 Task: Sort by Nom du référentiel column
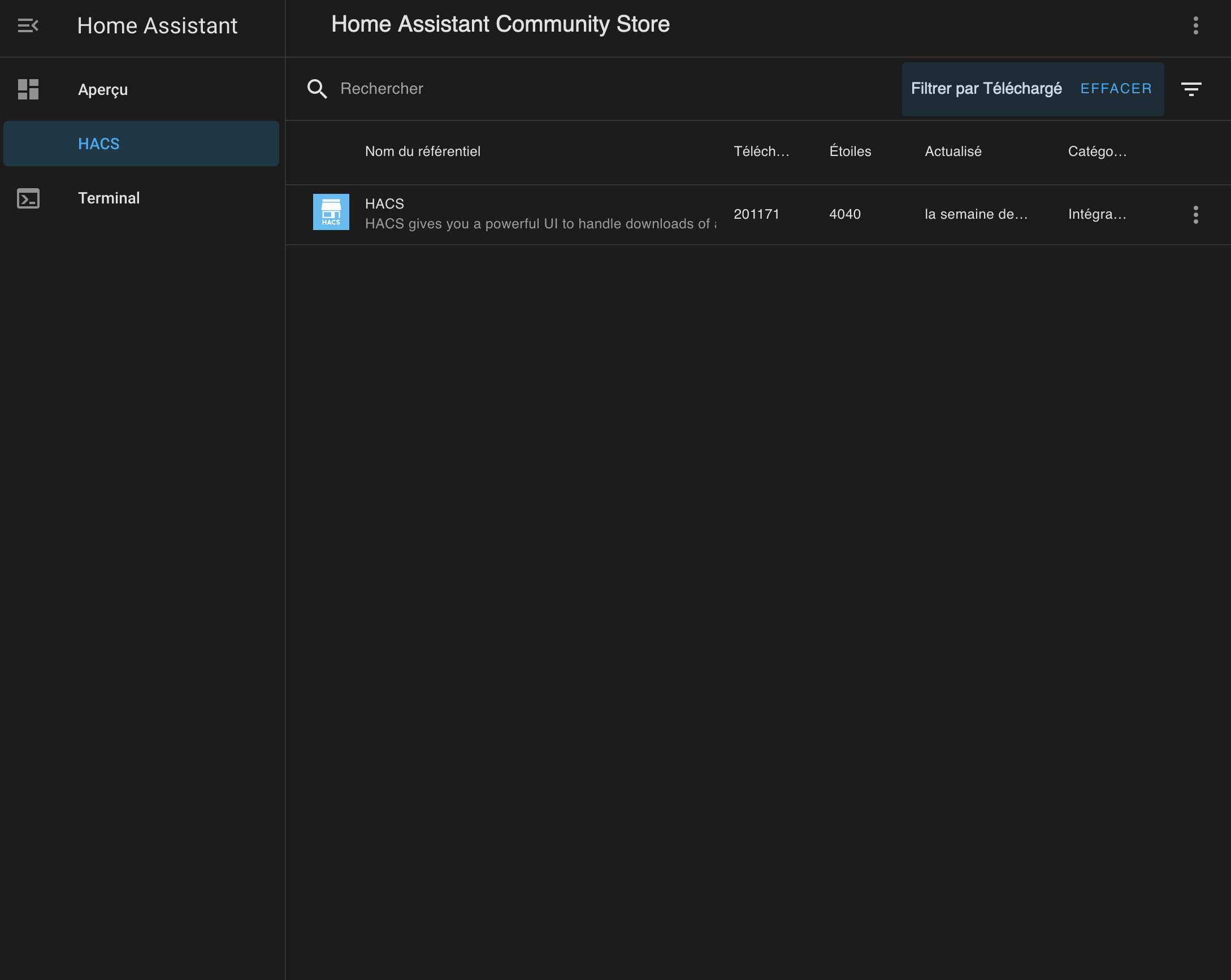point(423,151)
